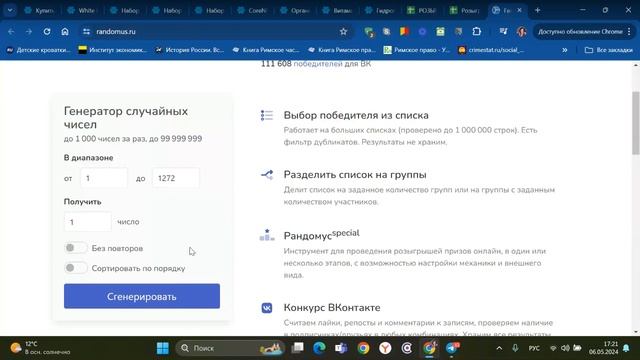Open the media control toolbar icon
The height and width of the screenshot is (360, 640).
[x=503, y=31]
